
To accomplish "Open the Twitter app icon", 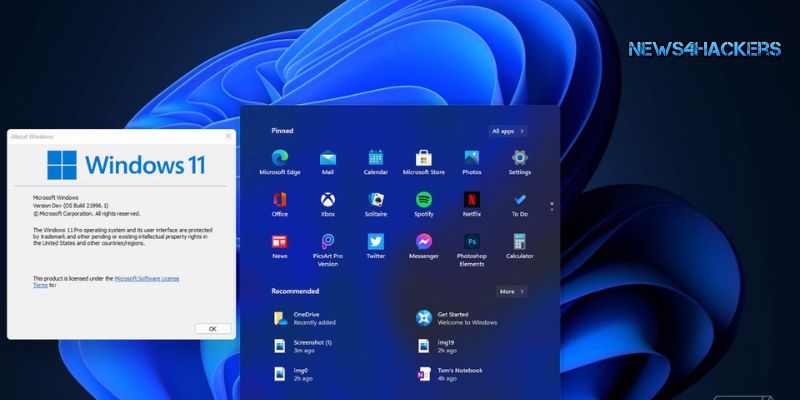I will pyautogui.click(x=375, y=242).
